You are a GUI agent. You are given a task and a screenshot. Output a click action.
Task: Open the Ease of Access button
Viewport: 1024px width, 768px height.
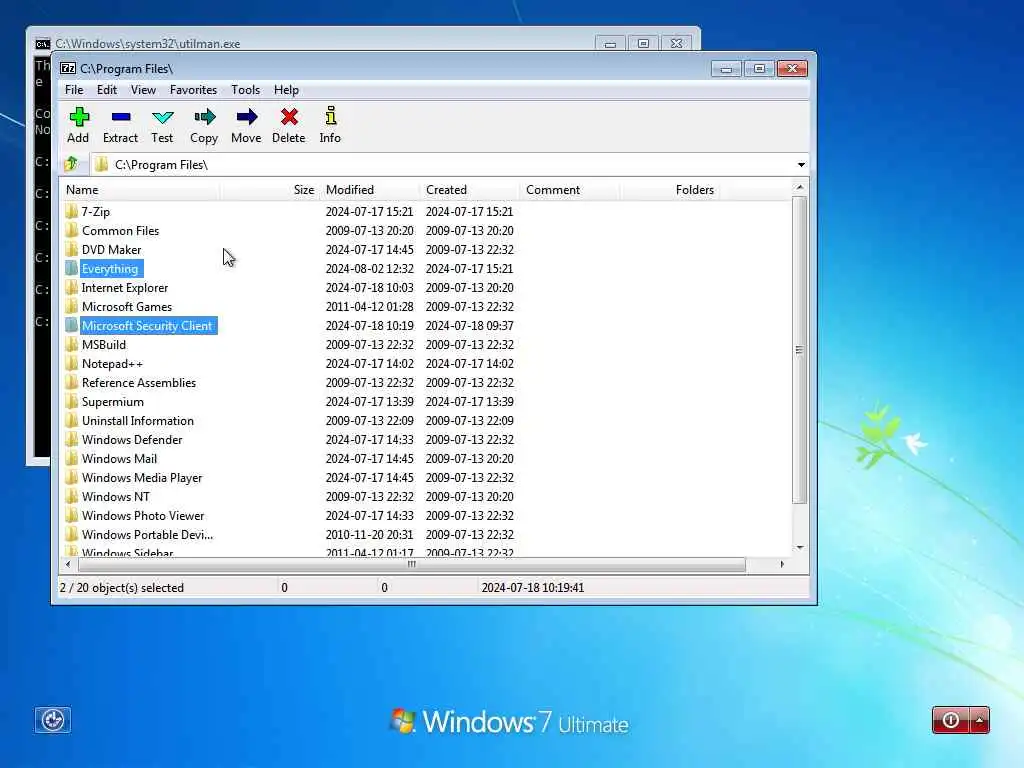pos(53,720)
